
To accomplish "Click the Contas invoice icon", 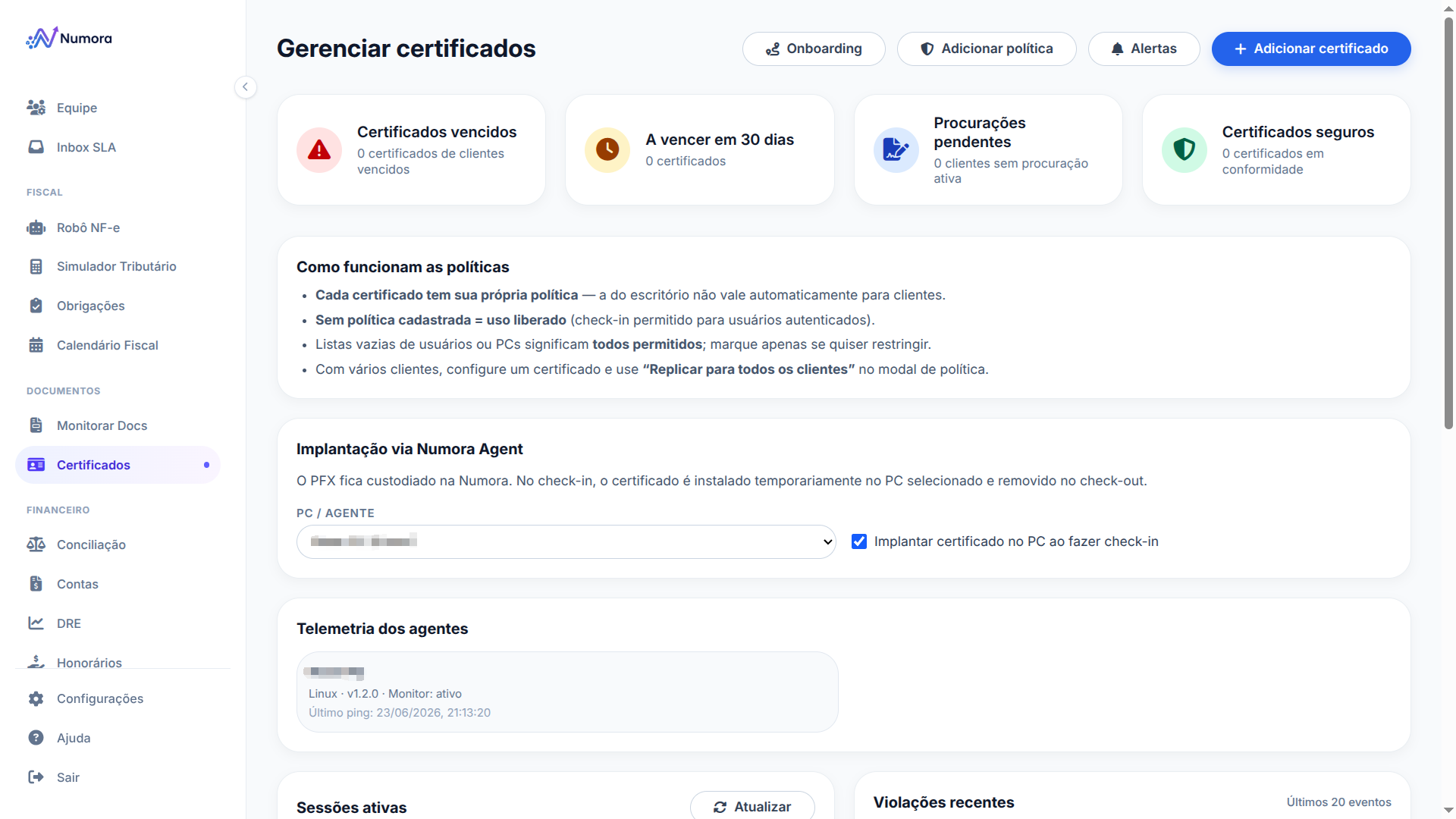I will pyautogui.click(x=36, y=584).
